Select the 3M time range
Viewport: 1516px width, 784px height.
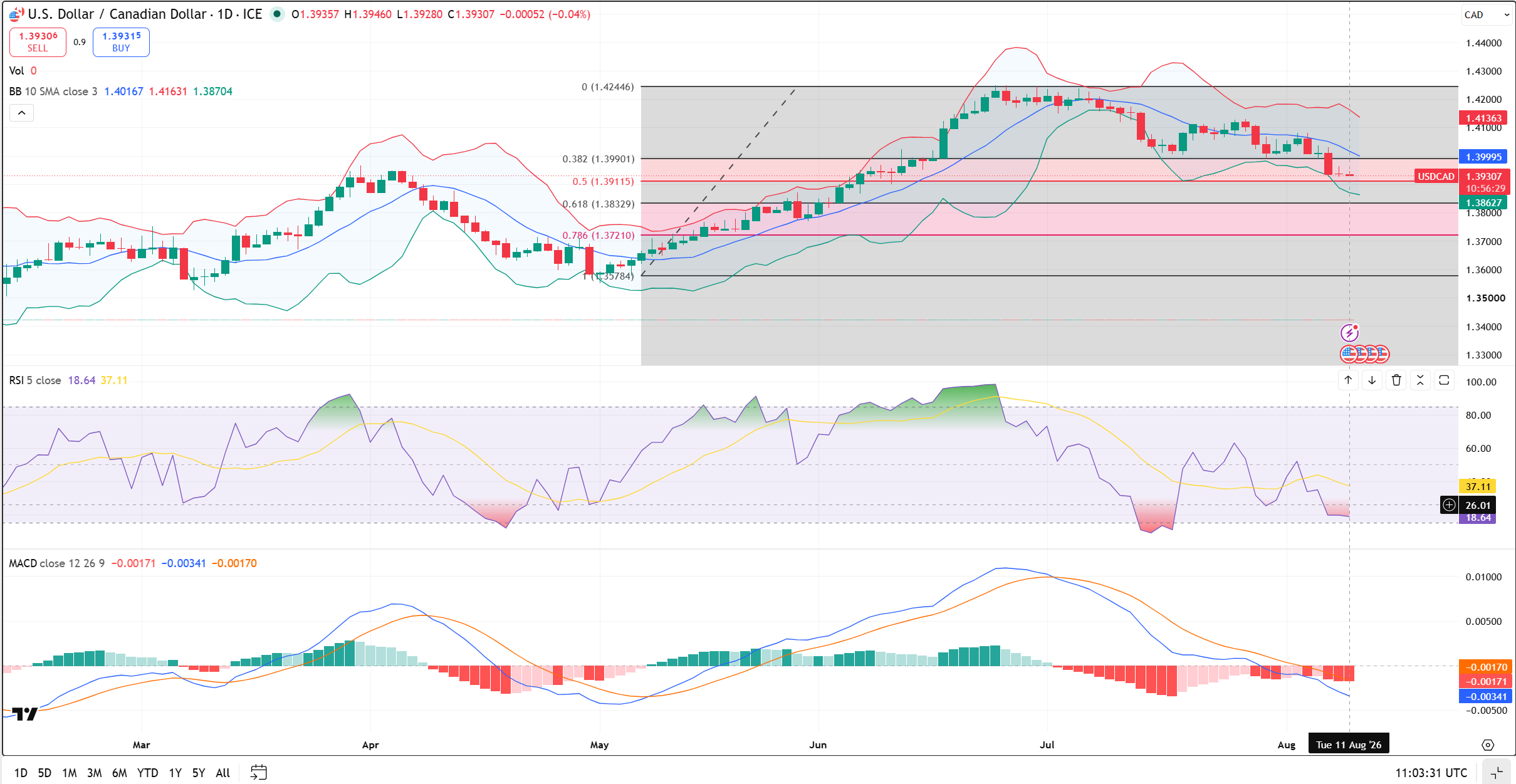[94, 773]
